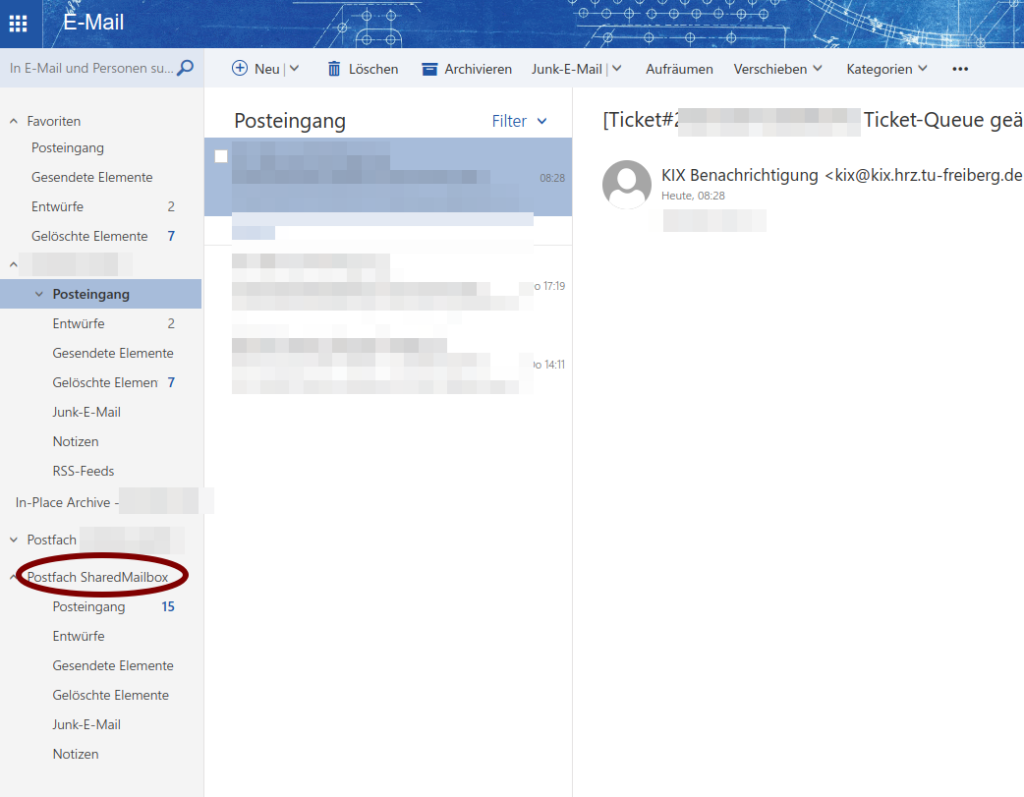1024x797 pixels.
Task: Click the sender avatar icon
Action: [626, 184]
